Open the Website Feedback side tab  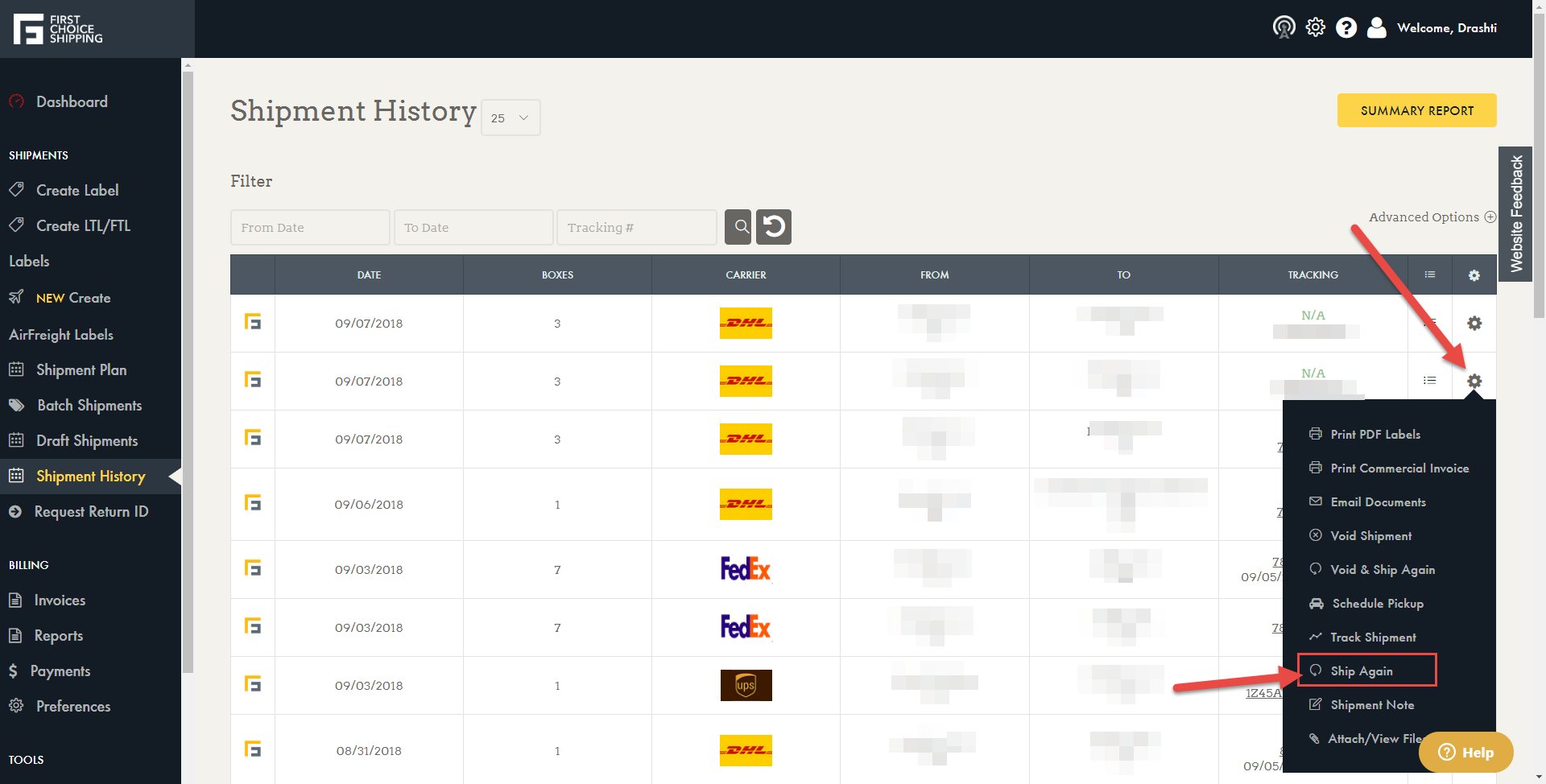pos(1515,214)
